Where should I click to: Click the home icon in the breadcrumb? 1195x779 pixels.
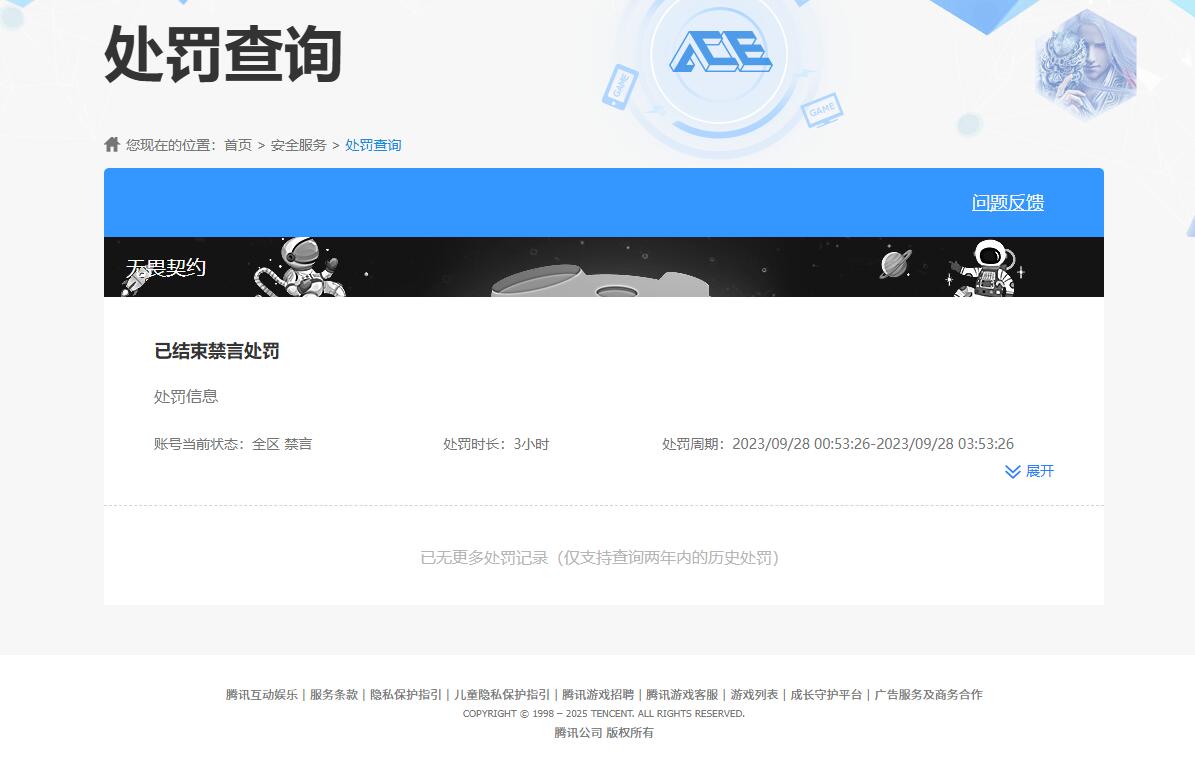112,144
